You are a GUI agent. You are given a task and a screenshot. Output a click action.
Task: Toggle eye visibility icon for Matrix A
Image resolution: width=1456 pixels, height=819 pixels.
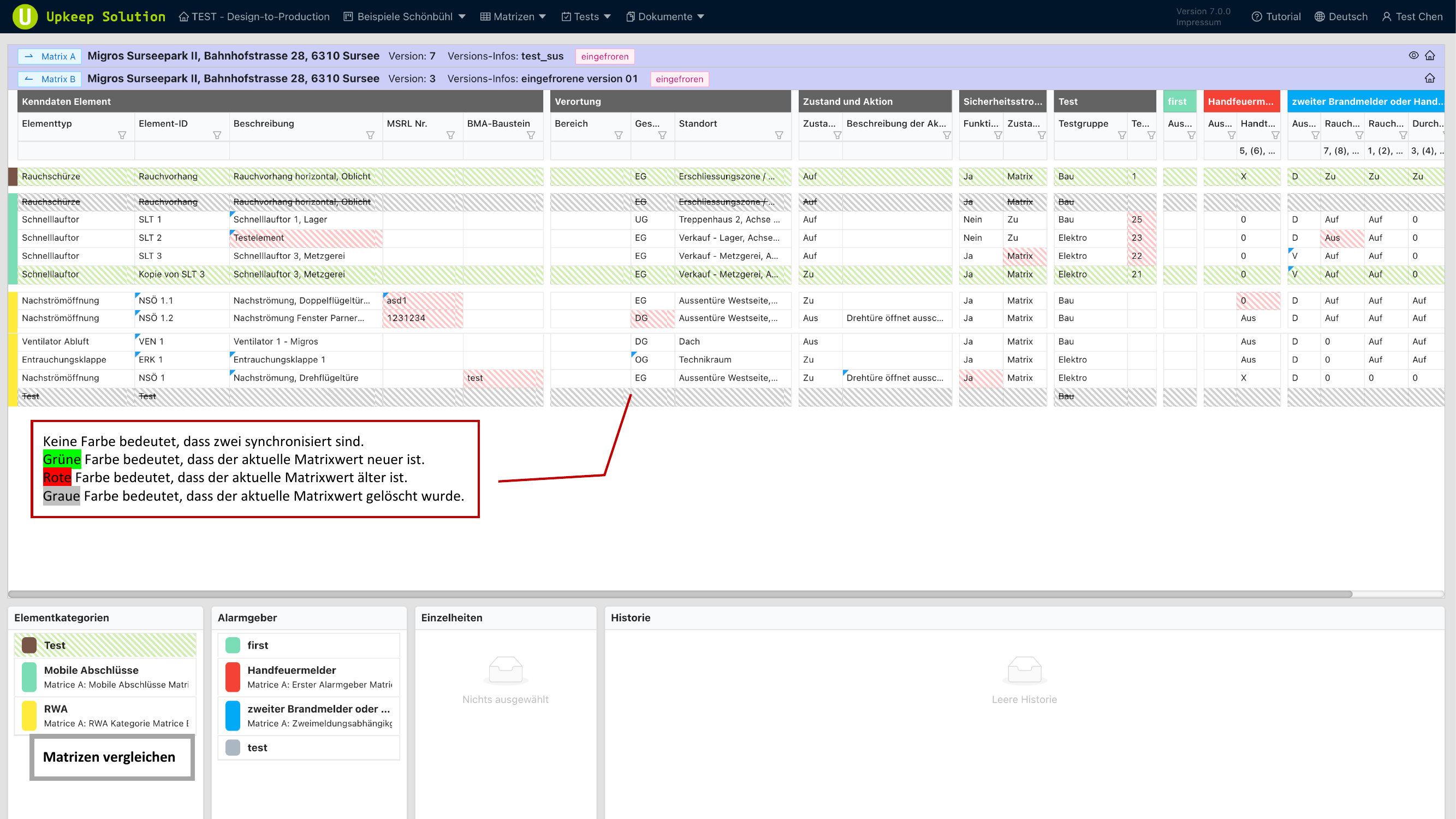(1413, 55)
